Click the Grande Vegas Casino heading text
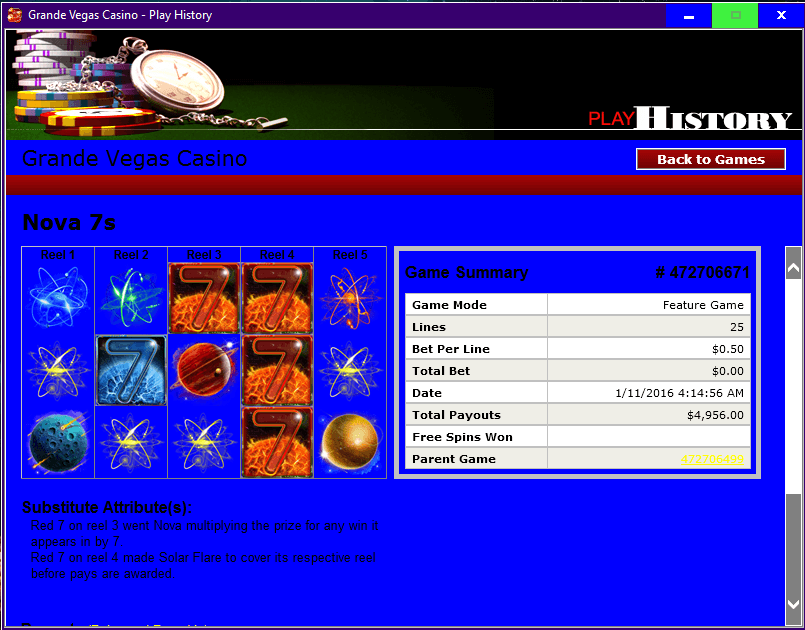The image size is (805, 630). coord(135,158)
